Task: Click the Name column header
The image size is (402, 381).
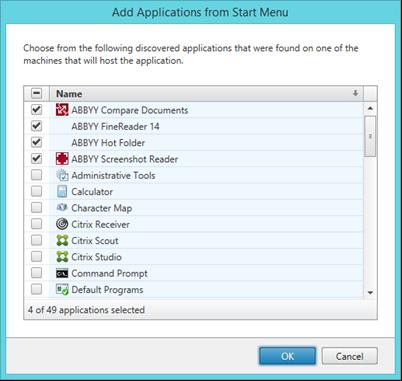Action: point(206,94)
